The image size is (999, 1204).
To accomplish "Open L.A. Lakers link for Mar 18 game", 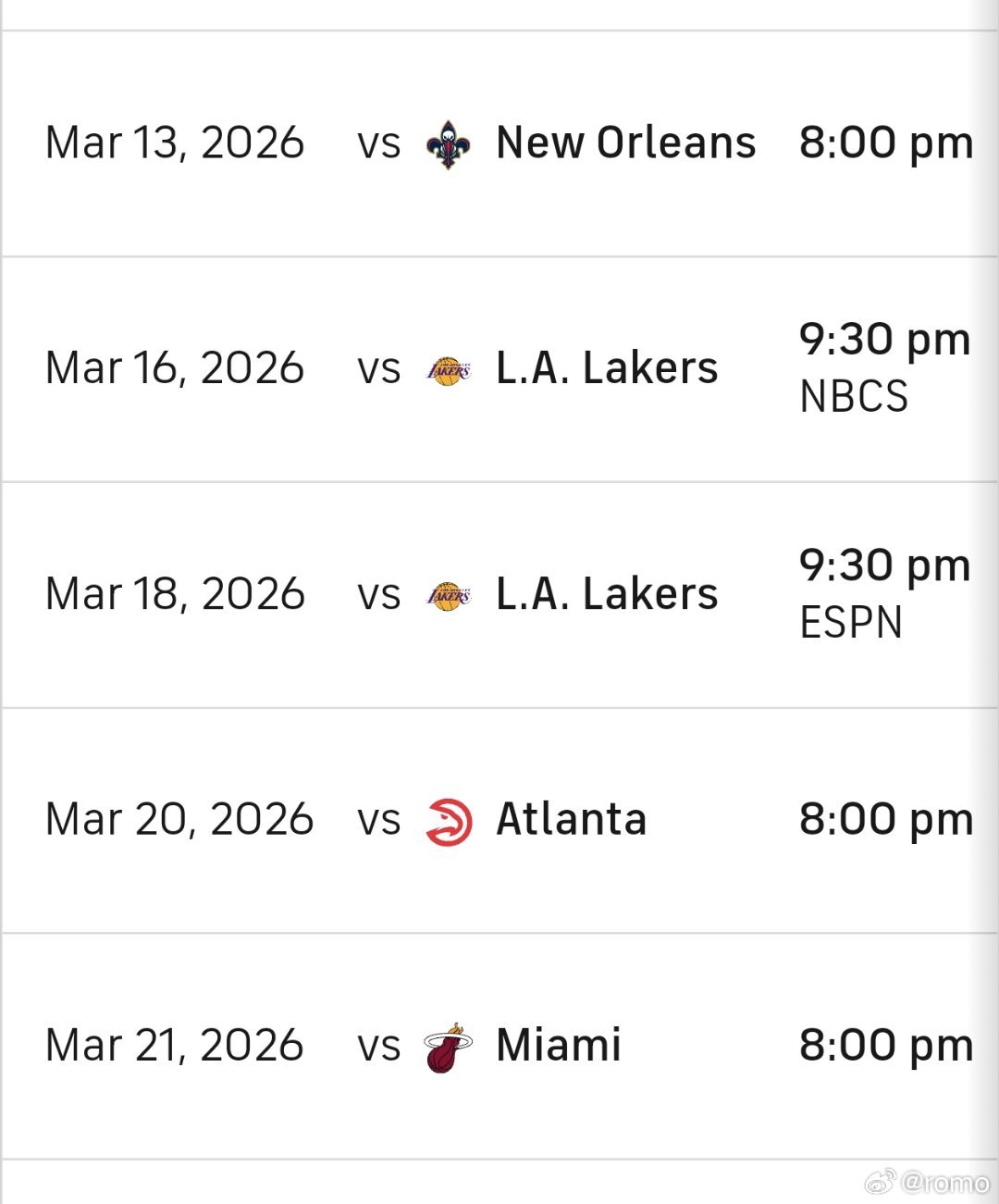I will click(607, 595).
